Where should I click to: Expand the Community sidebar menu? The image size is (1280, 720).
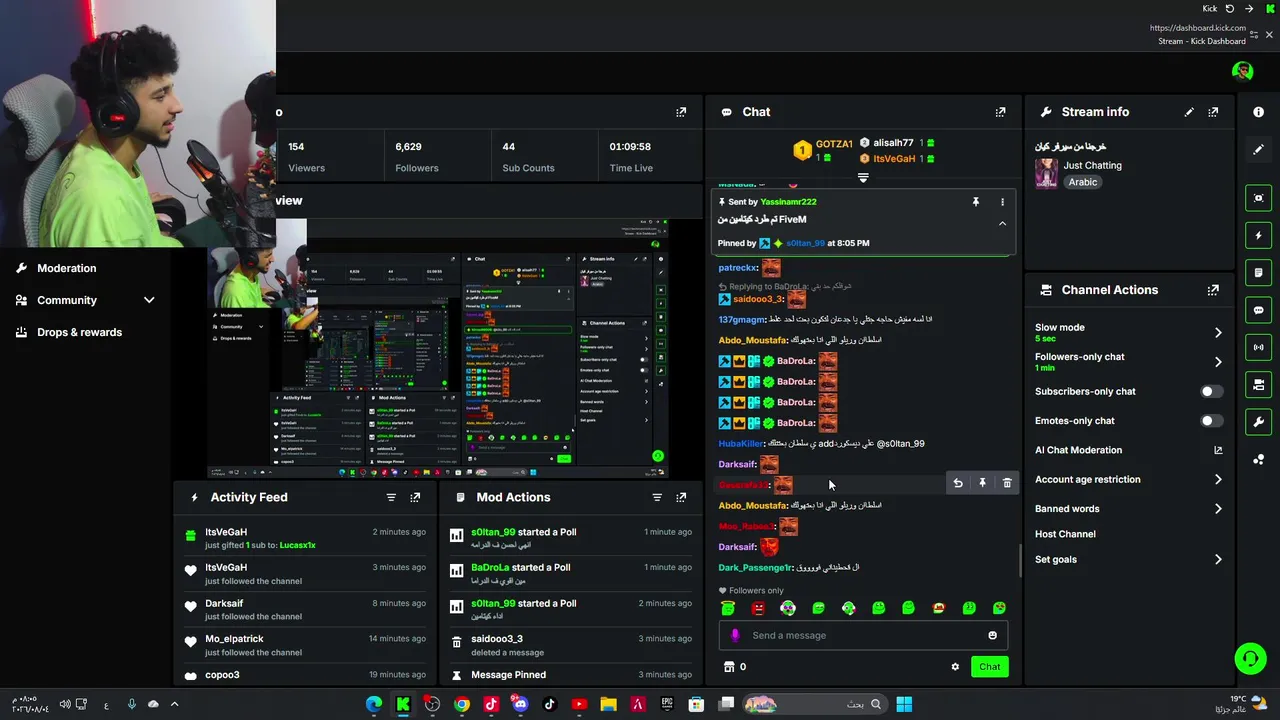click(x=149, y=300)
